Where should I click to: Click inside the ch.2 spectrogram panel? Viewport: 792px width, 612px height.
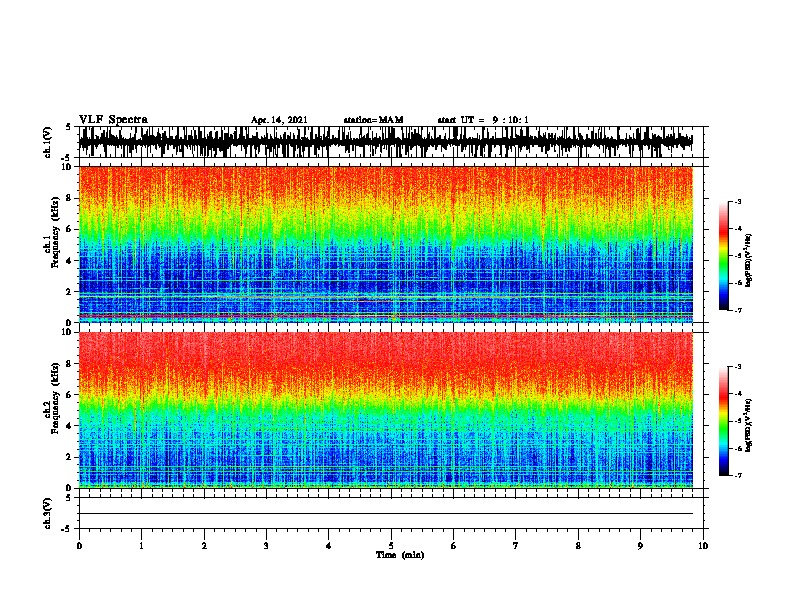[x=386, y=410]
